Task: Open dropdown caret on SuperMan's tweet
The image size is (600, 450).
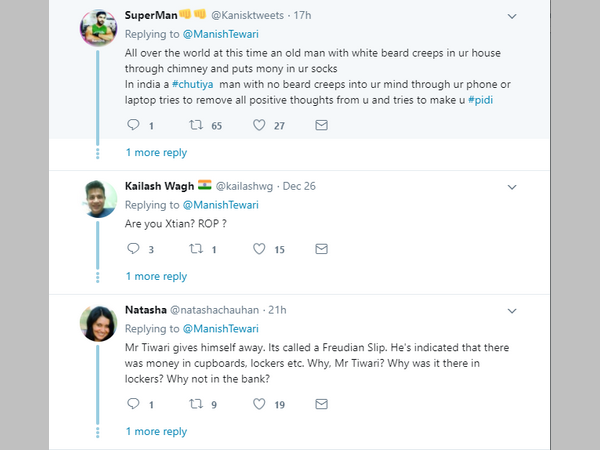Action: tap(513, 16)
